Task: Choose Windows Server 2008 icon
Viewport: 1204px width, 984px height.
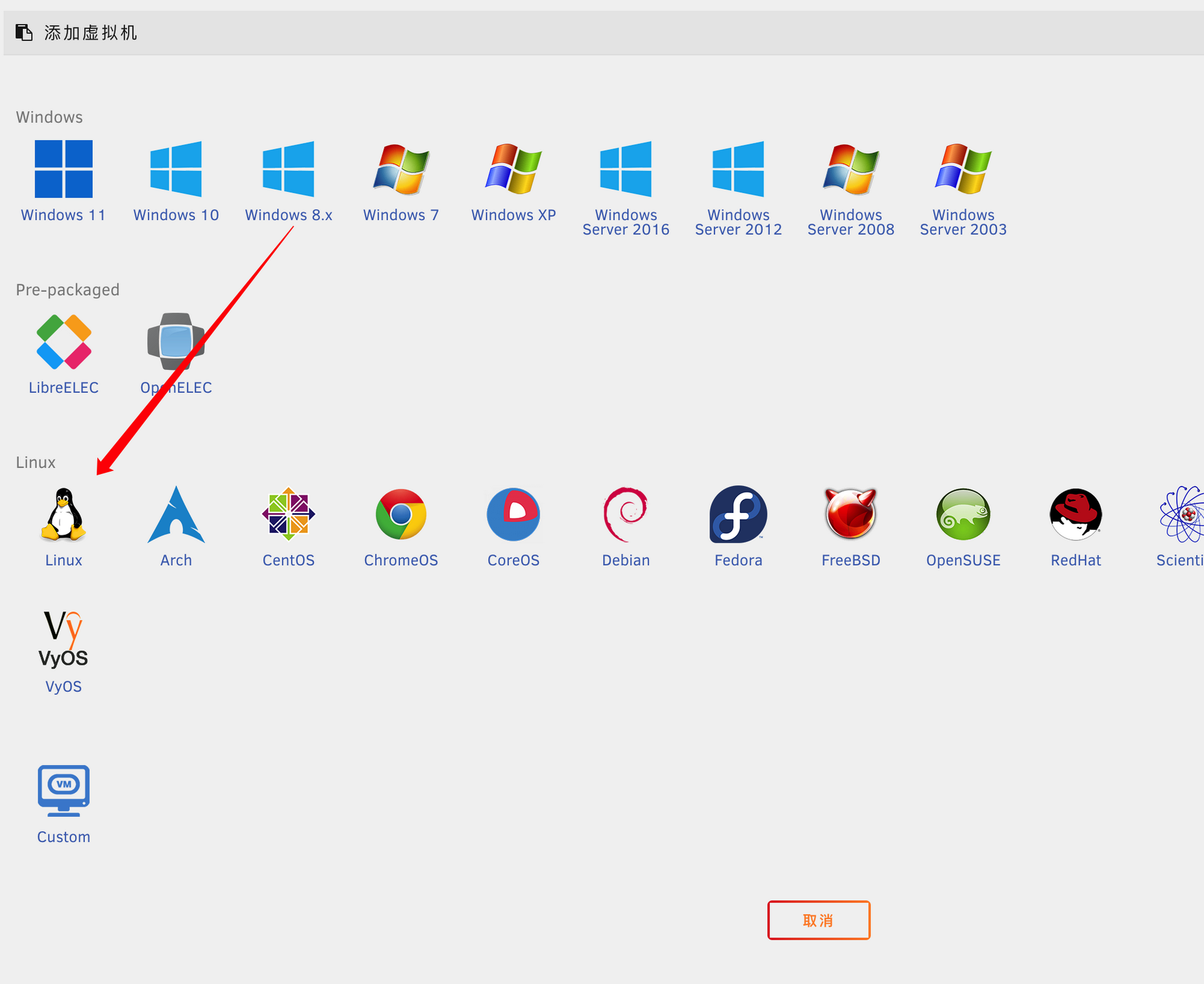Action: point(851,169)
